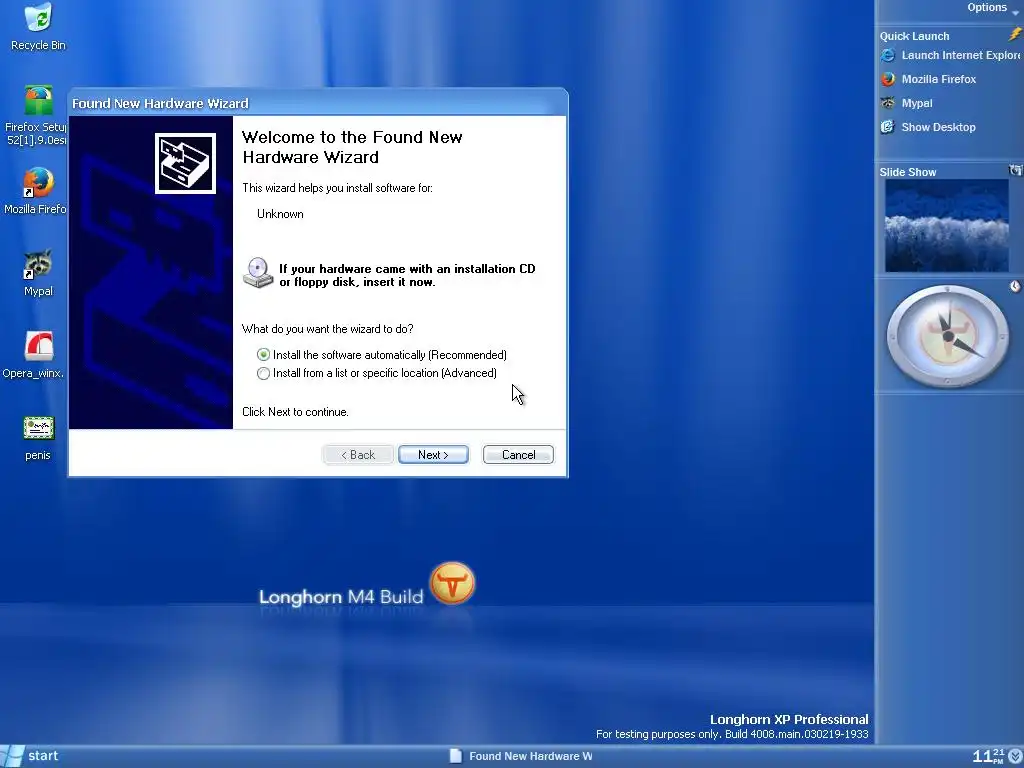The width and height of the screenshot is (1024, 768).
Task: Open the Recycle Bin desktop icon
Action: tap(38, 27)
